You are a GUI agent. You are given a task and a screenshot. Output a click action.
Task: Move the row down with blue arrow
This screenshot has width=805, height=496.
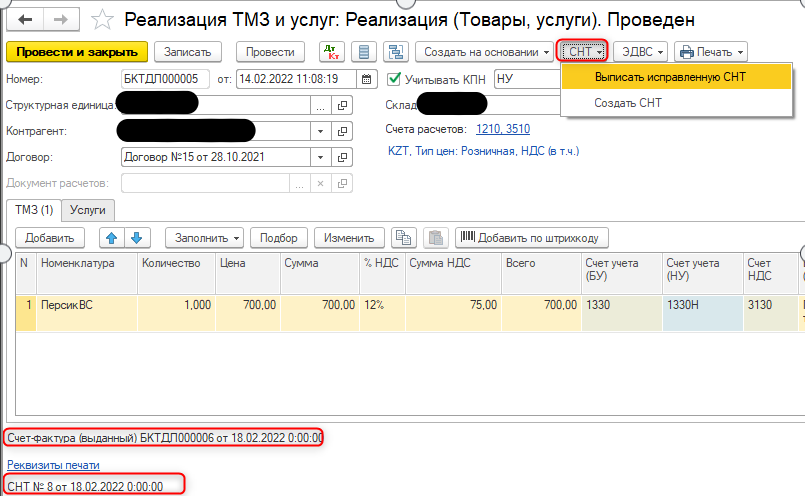coord(137,238)
